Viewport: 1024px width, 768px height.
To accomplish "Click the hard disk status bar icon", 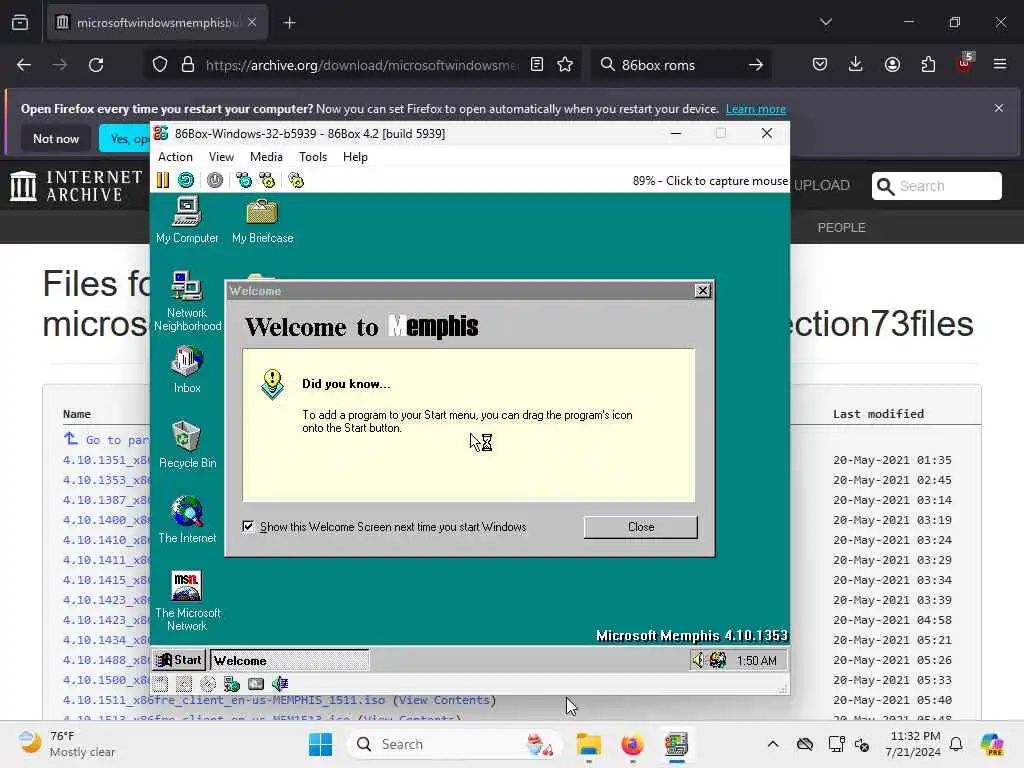I will (x=255, y=684).
